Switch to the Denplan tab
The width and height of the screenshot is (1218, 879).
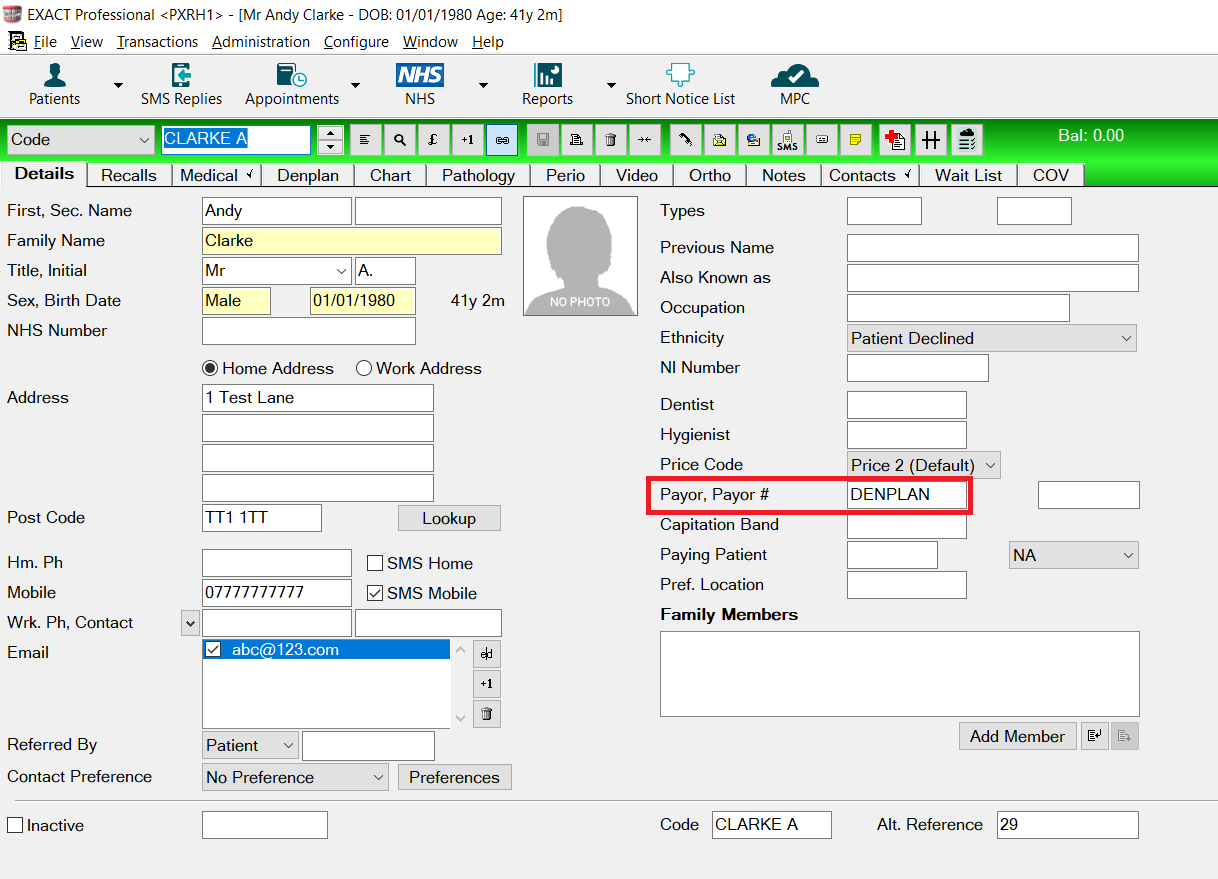tap(307, 175)
